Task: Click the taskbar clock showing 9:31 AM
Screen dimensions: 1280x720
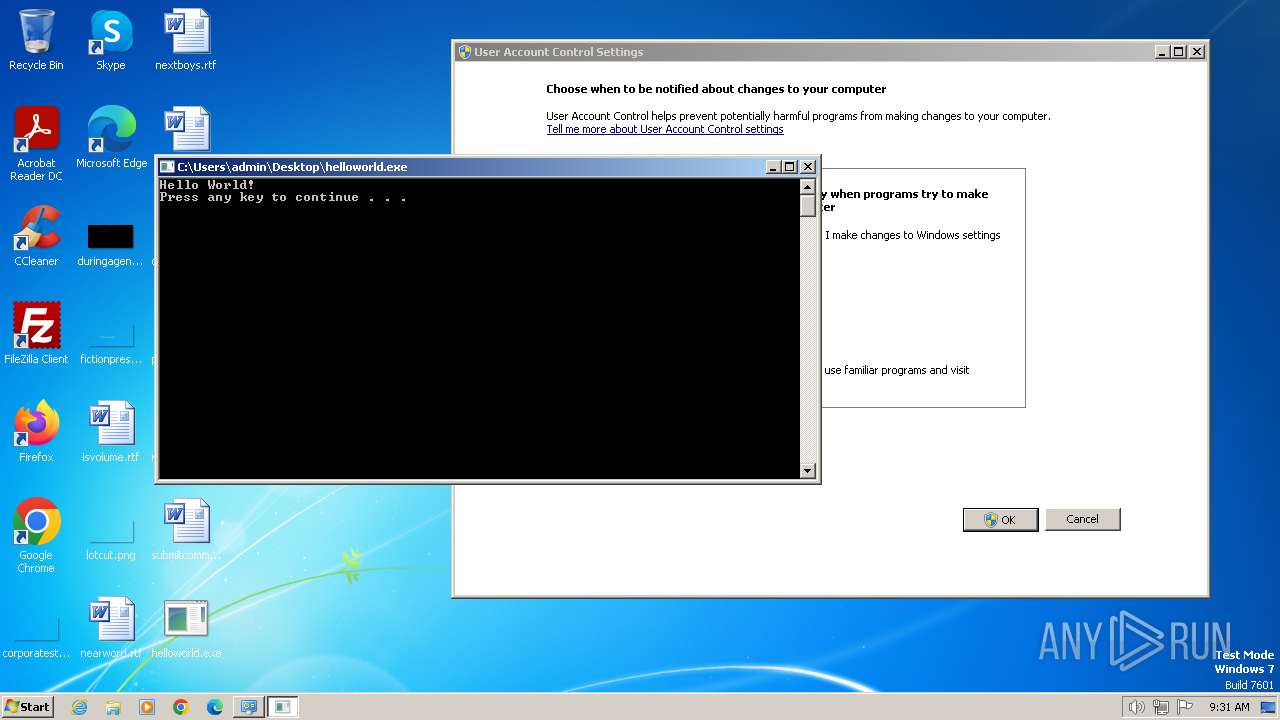Action: [1229, 707]
